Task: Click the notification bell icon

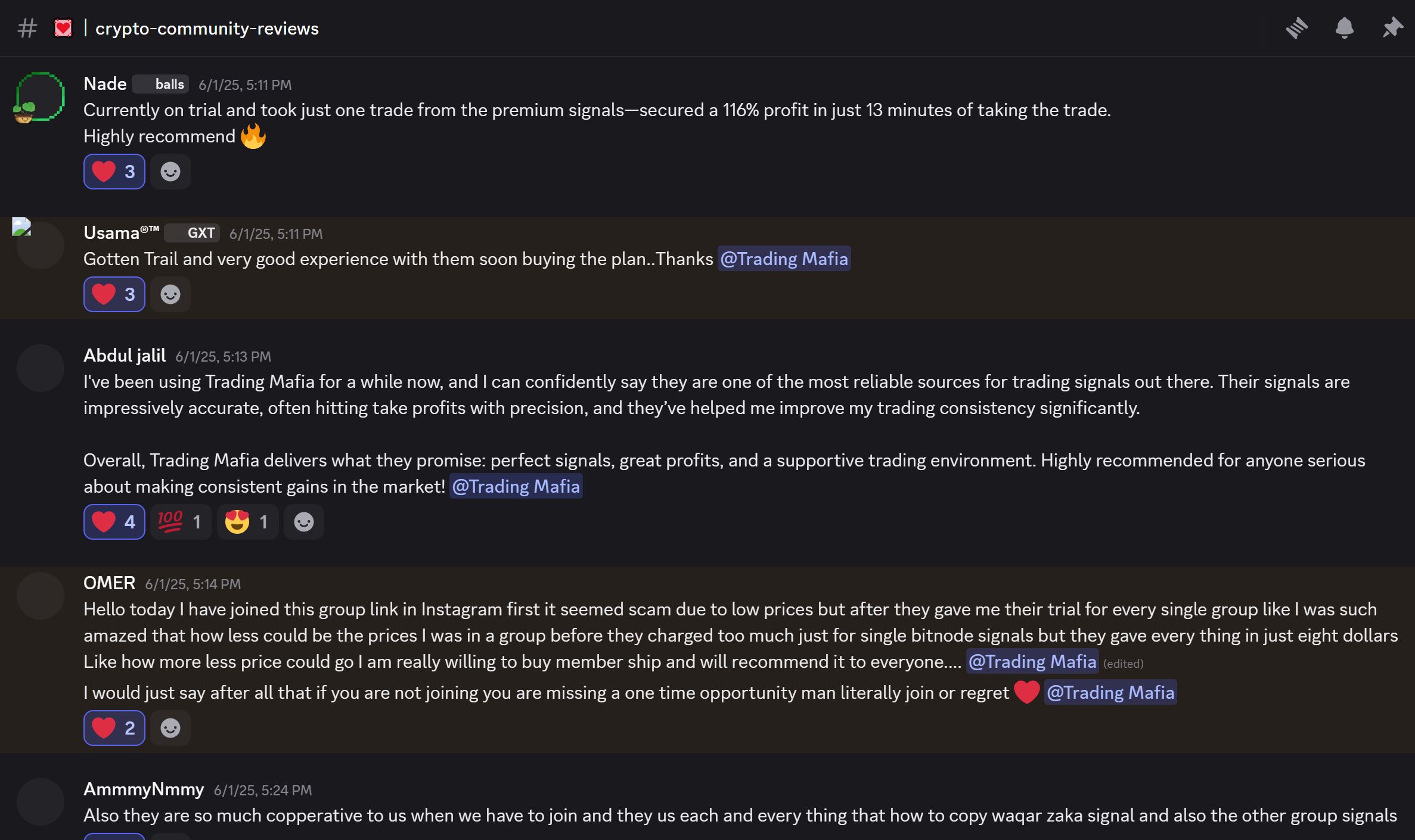Action: [x=1344, y=28]
